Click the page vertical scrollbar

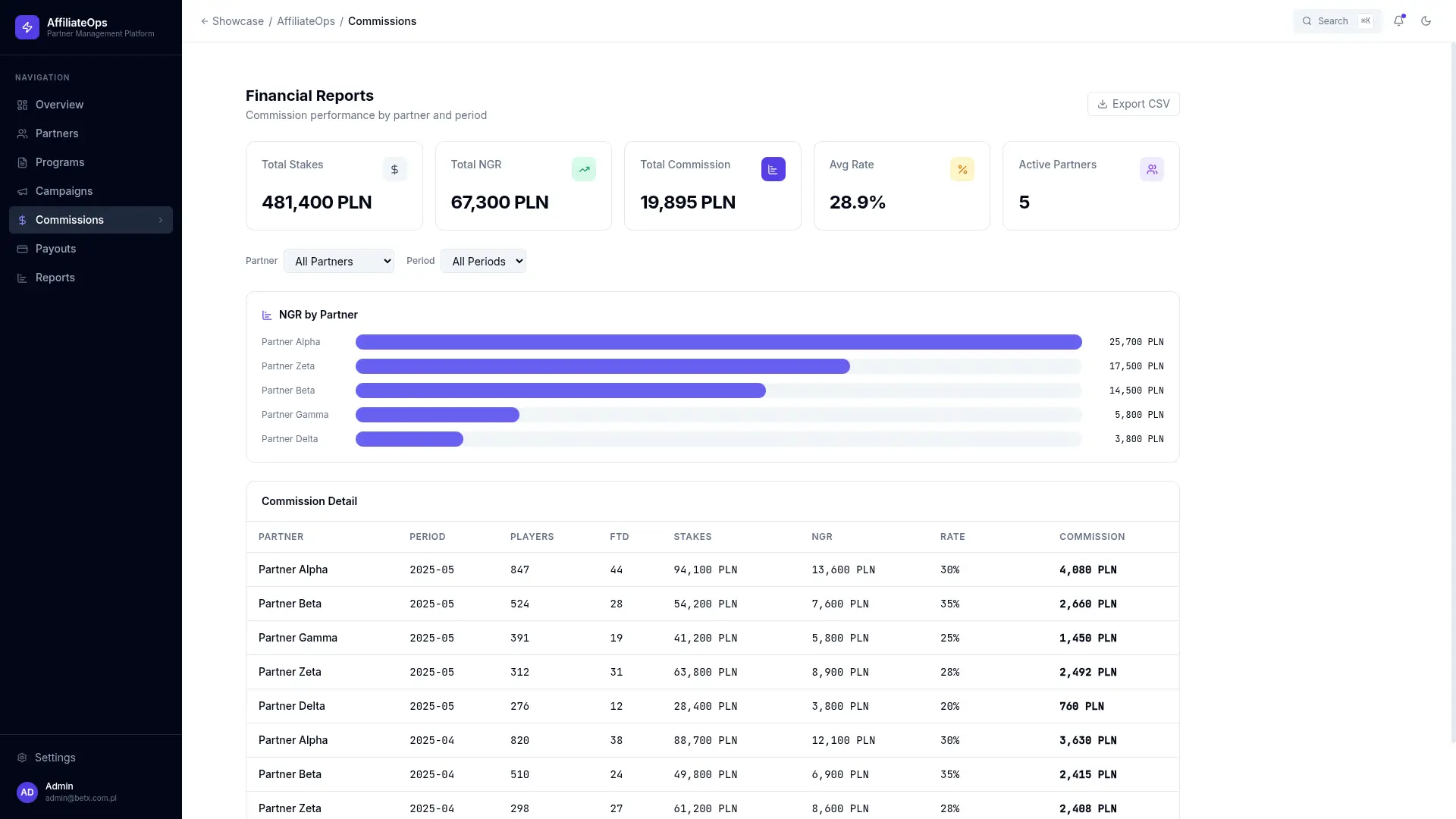1452,394
